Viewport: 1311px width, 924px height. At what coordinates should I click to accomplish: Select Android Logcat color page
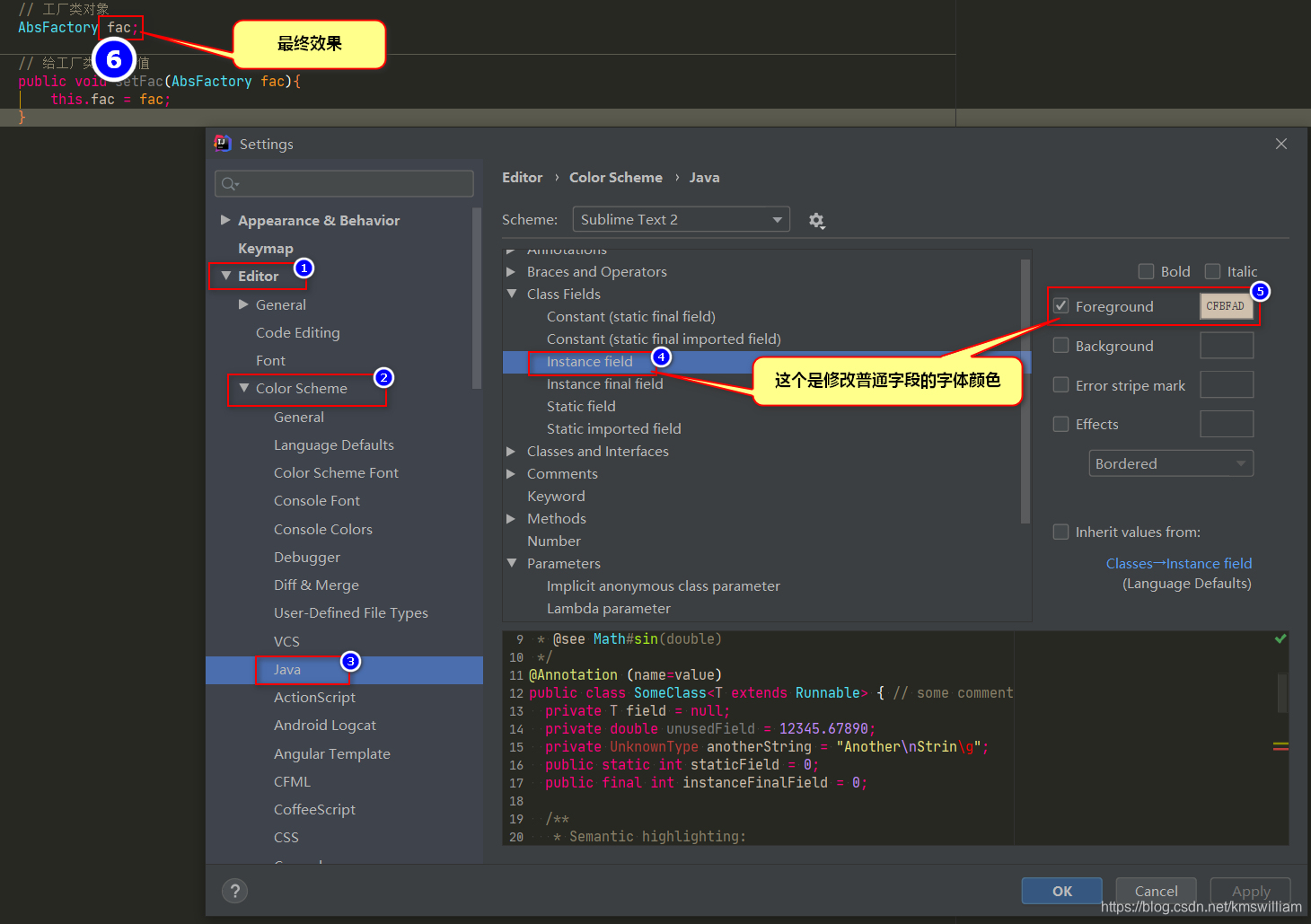pyautogui.click(x=324, y=725)
